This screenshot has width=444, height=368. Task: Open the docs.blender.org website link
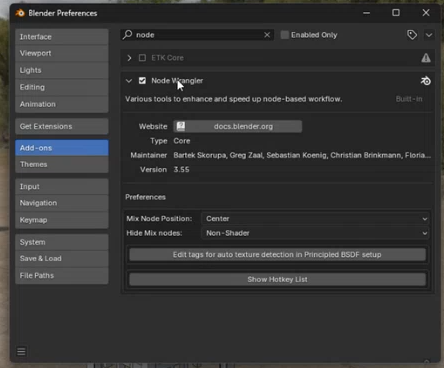click(x=238, y=126)
